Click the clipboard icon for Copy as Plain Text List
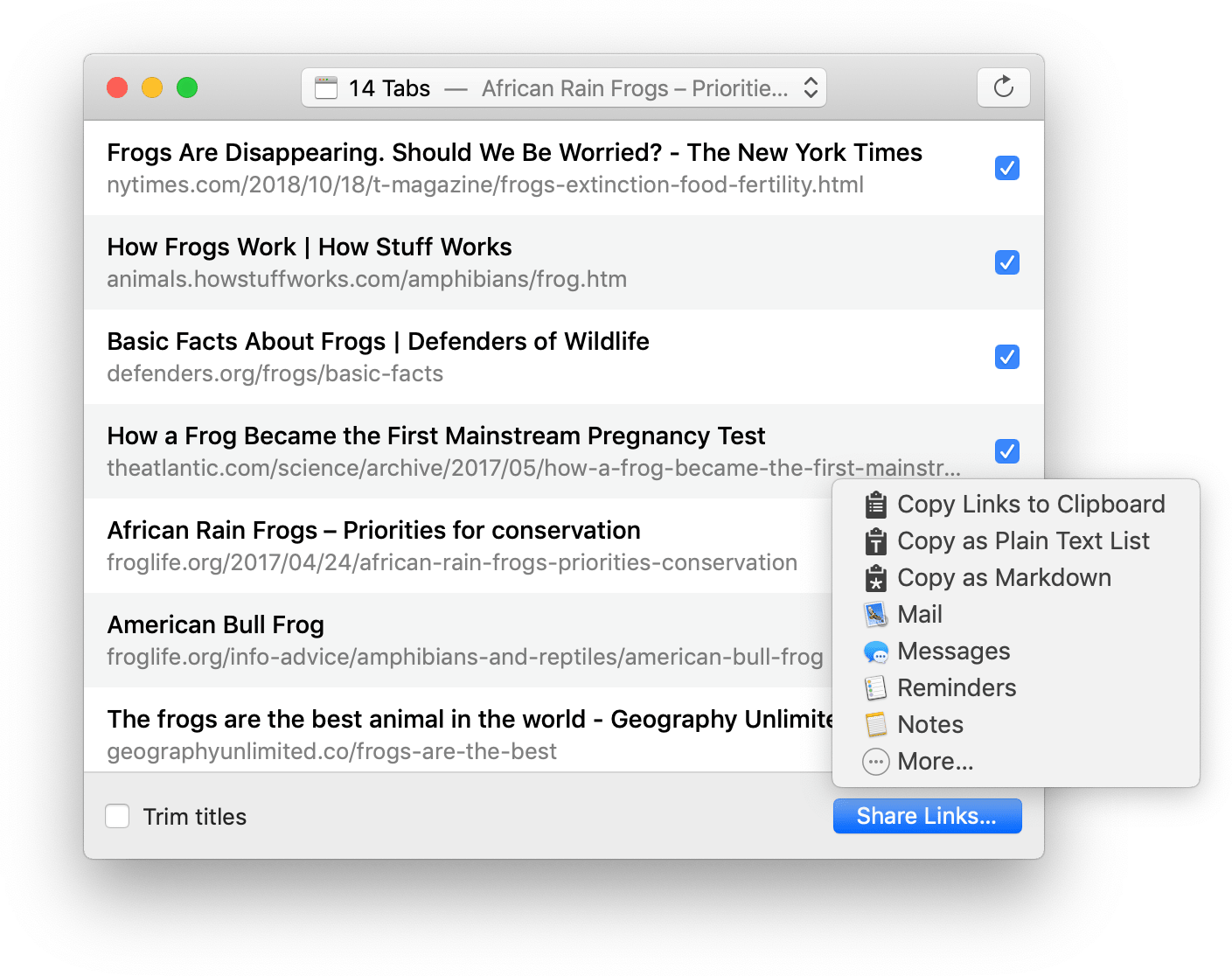Image resolution: width=1232 pixels, height=976 pixels. pos(875,541)
